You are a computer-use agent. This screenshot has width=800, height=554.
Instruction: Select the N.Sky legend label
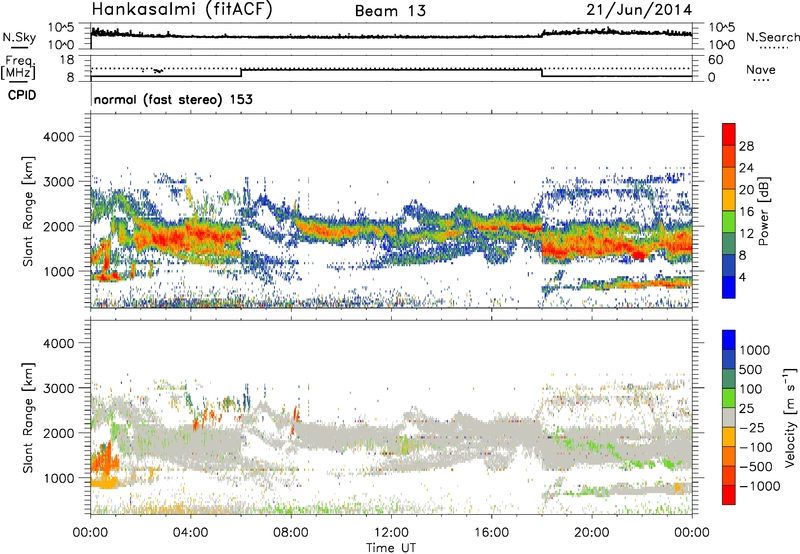coord(19,37)
